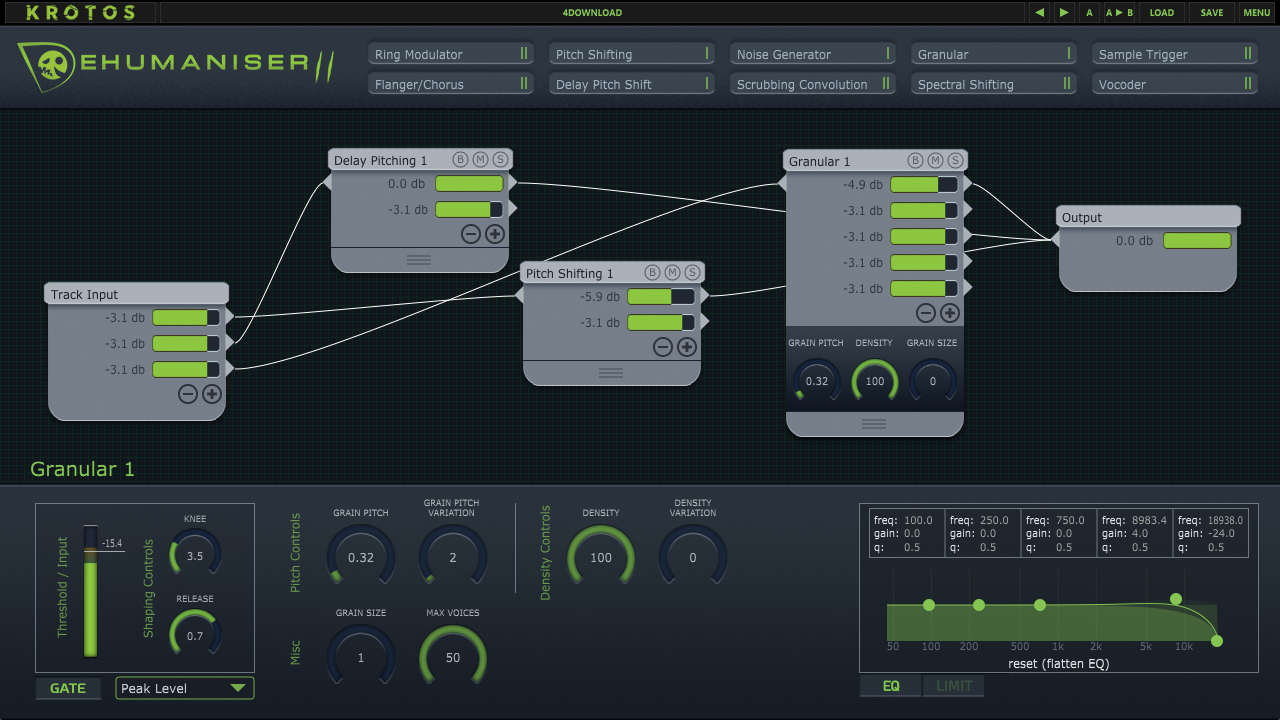Click the Output node input port

[1053, 240]
